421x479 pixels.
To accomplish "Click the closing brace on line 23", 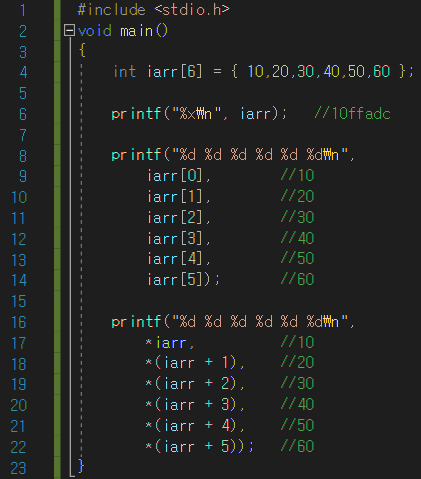I will pyautogui.click(x=81, y=466).
